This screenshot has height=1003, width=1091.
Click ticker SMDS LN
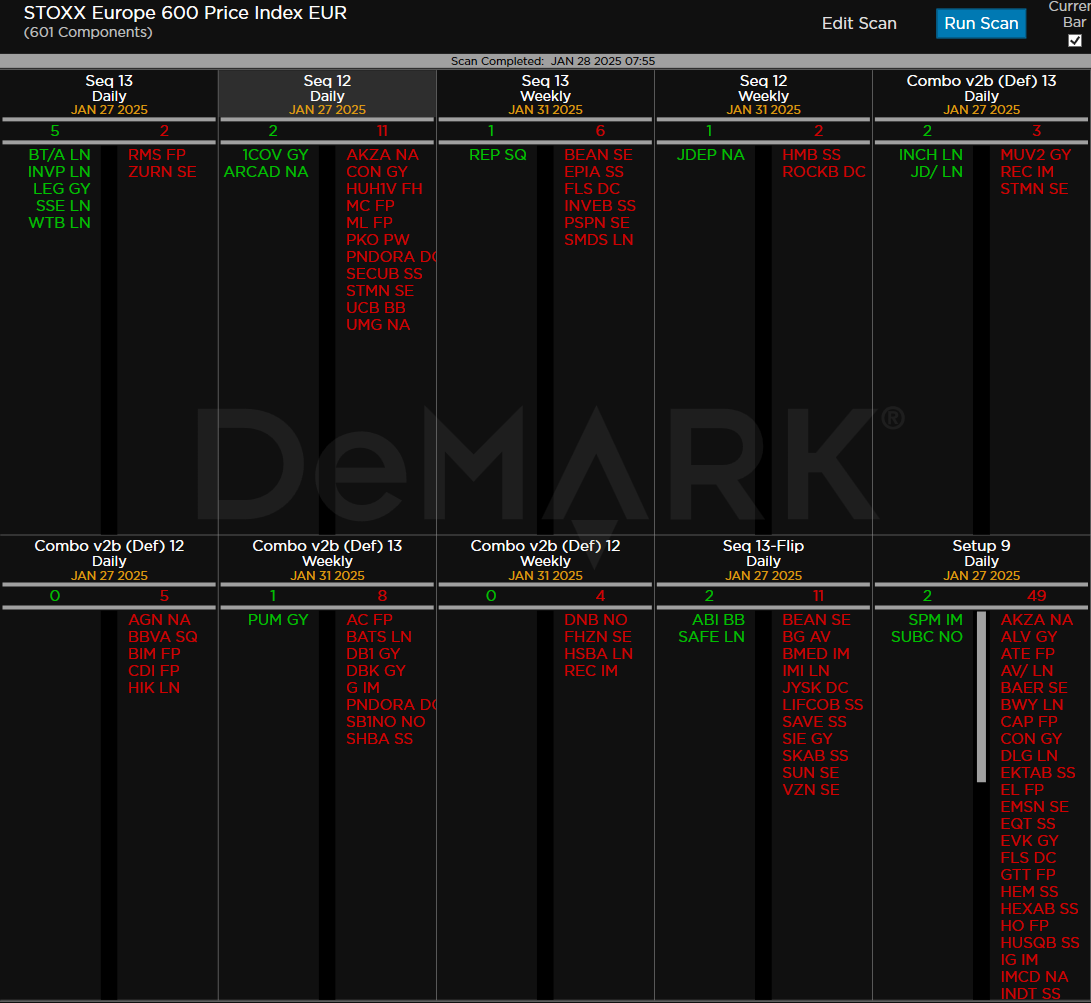[598, 240]
